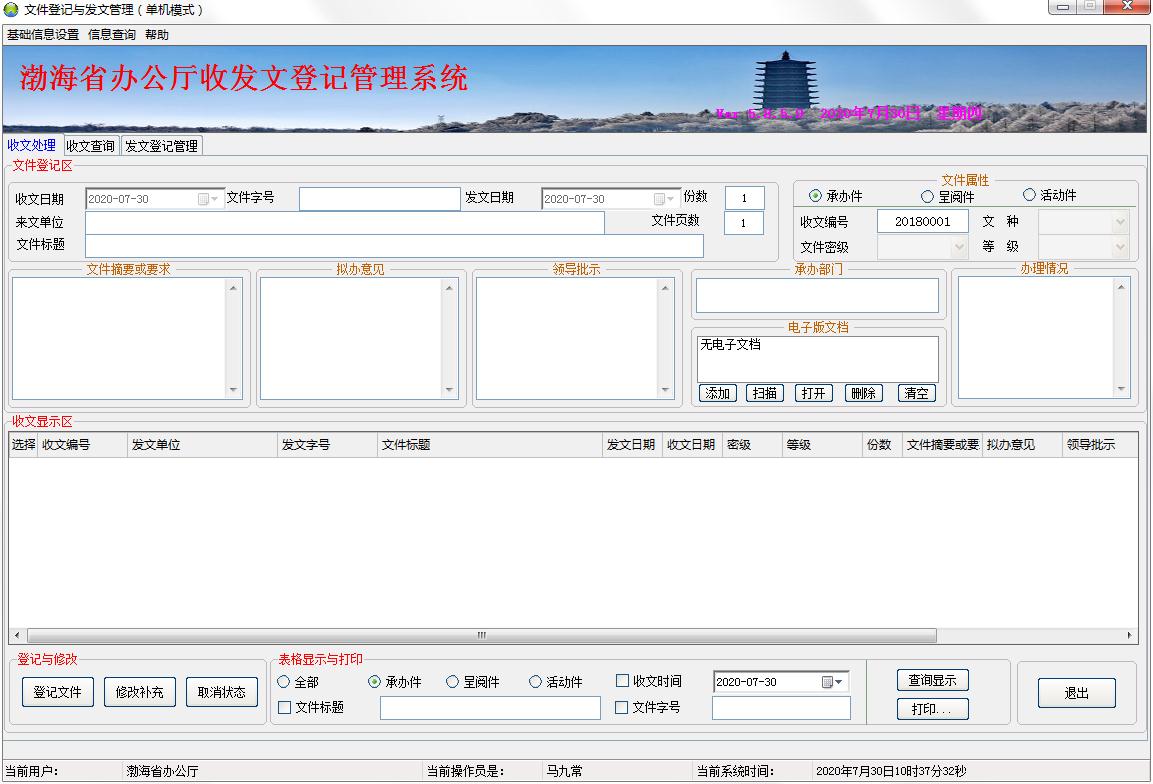
Task: Click the 登记文件 button
Action: pos(58,692)
